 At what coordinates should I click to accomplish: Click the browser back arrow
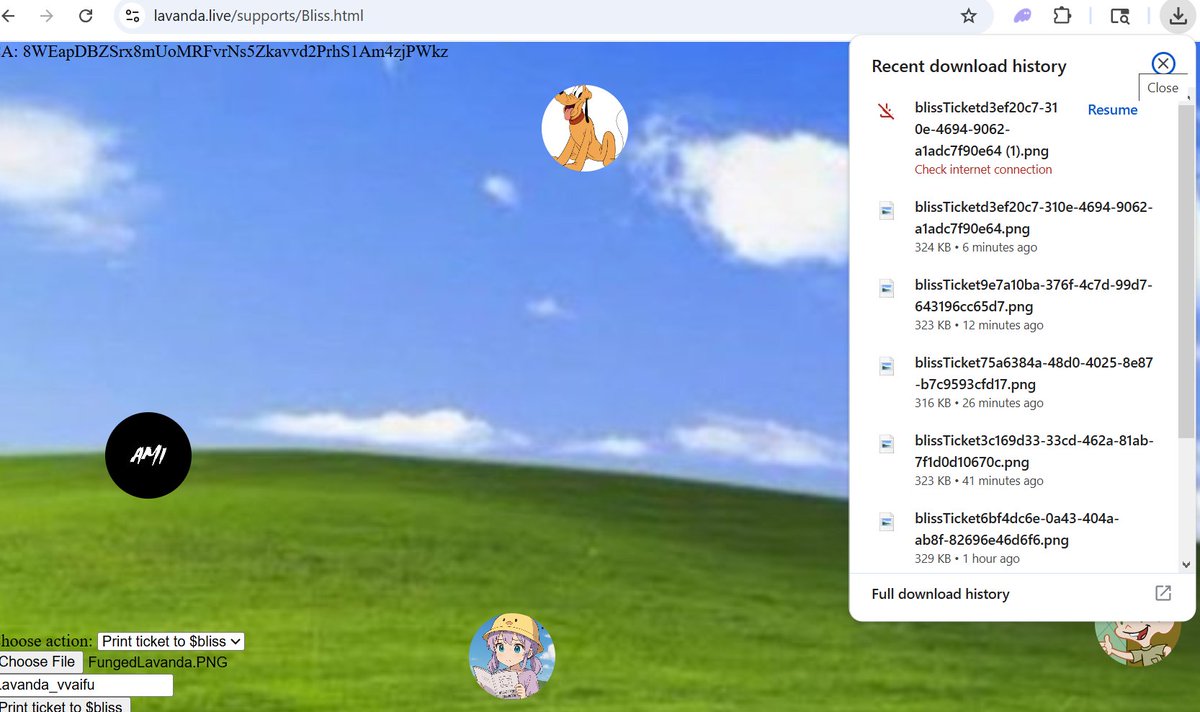coord(8,16)
